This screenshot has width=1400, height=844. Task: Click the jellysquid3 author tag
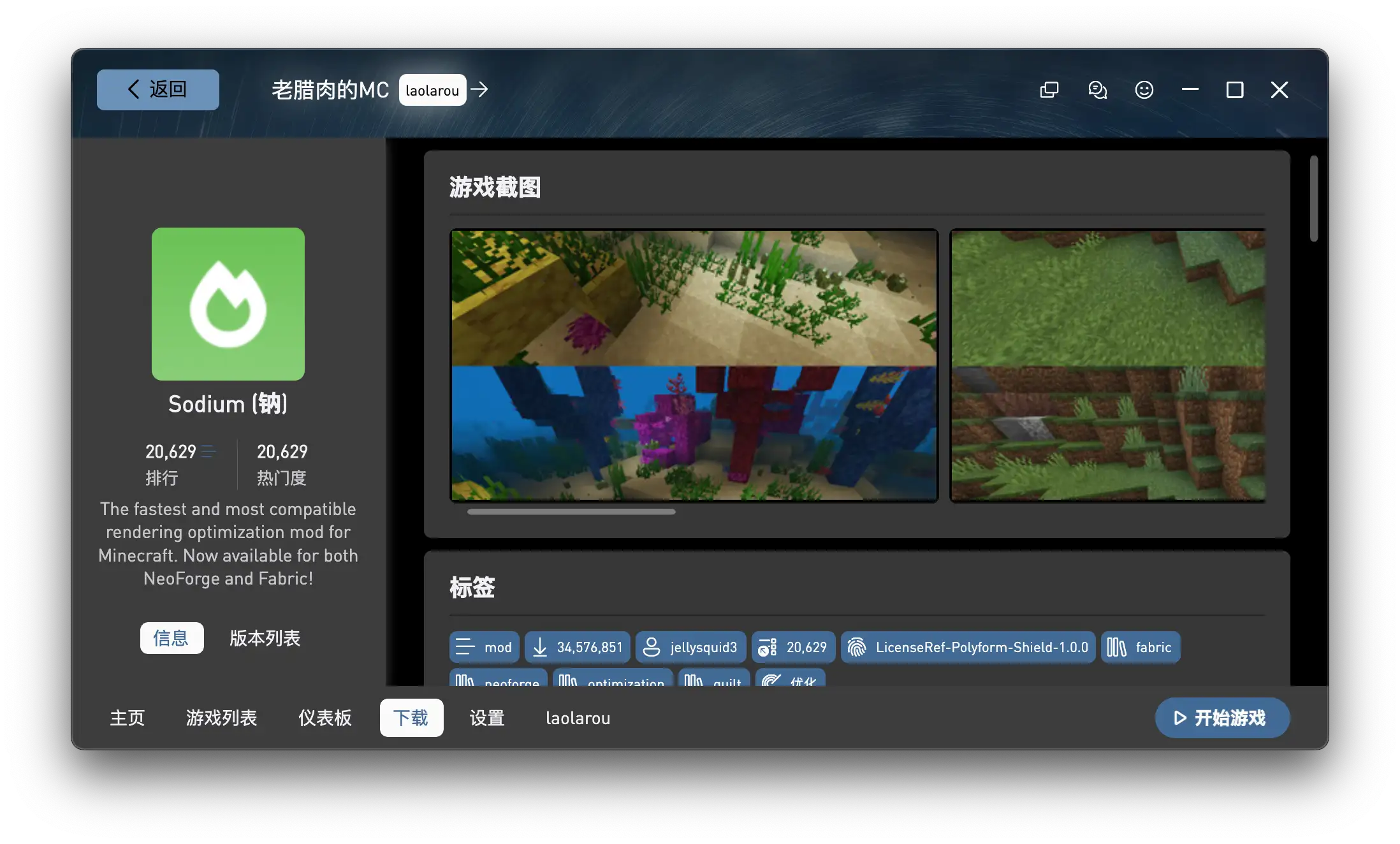(691, 647)
